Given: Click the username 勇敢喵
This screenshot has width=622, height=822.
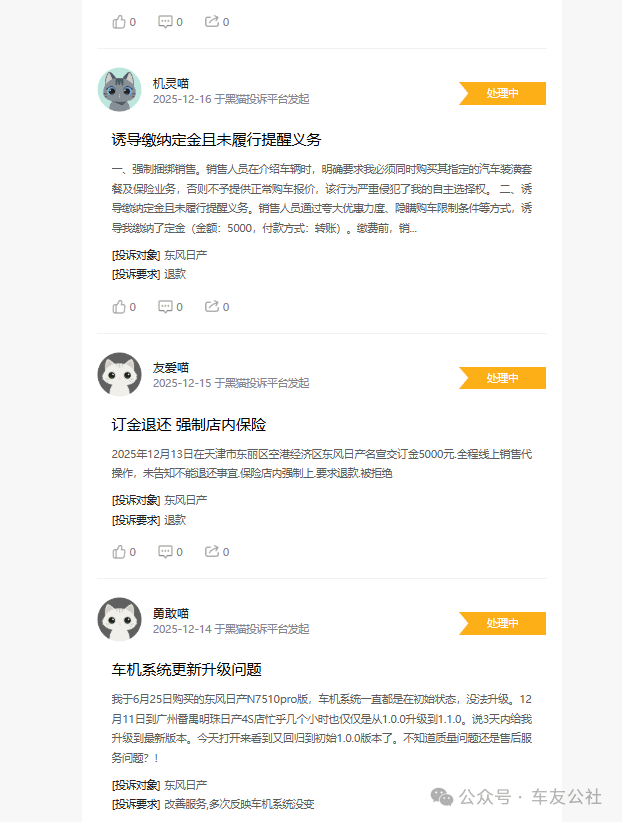Looking at the screenshot, I should coord(171,613).
